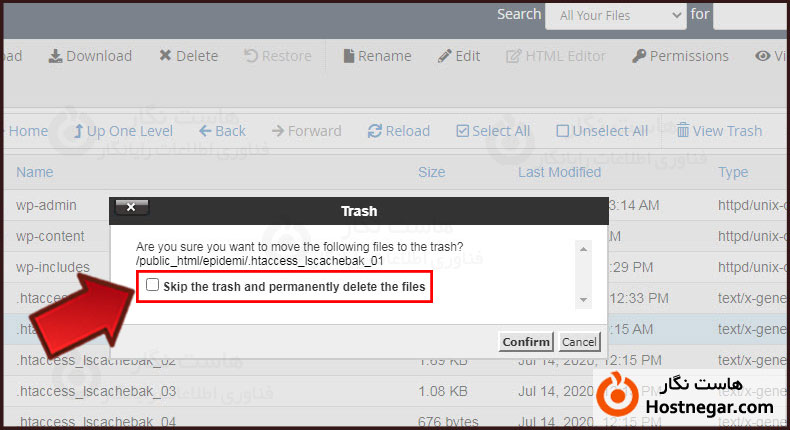Close Trash dialog with title bar button
The image size is (790, 430).
click(x=132, y=209)
